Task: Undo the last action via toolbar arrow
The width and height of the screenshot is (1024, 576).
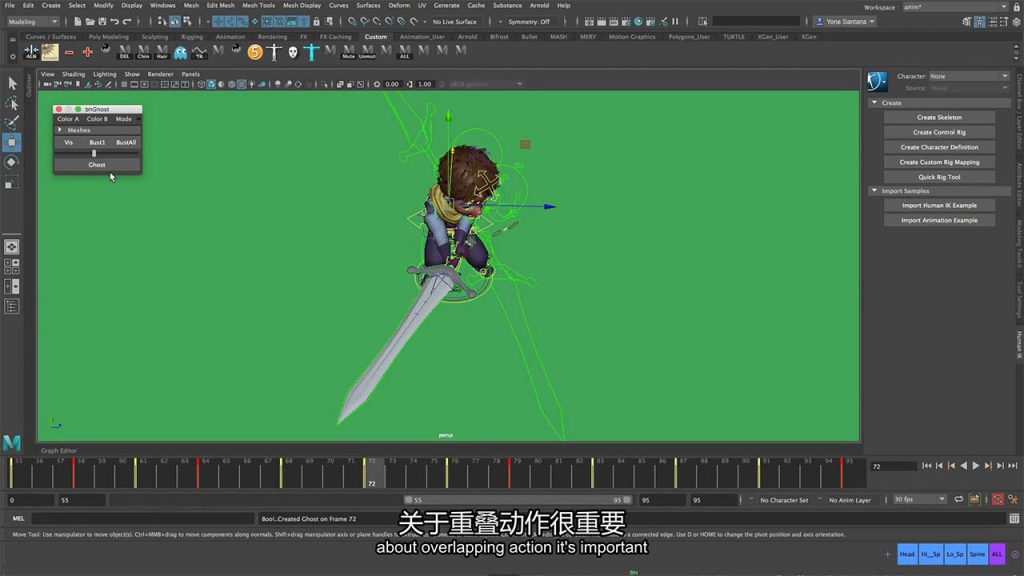Action: coord(114,22)
